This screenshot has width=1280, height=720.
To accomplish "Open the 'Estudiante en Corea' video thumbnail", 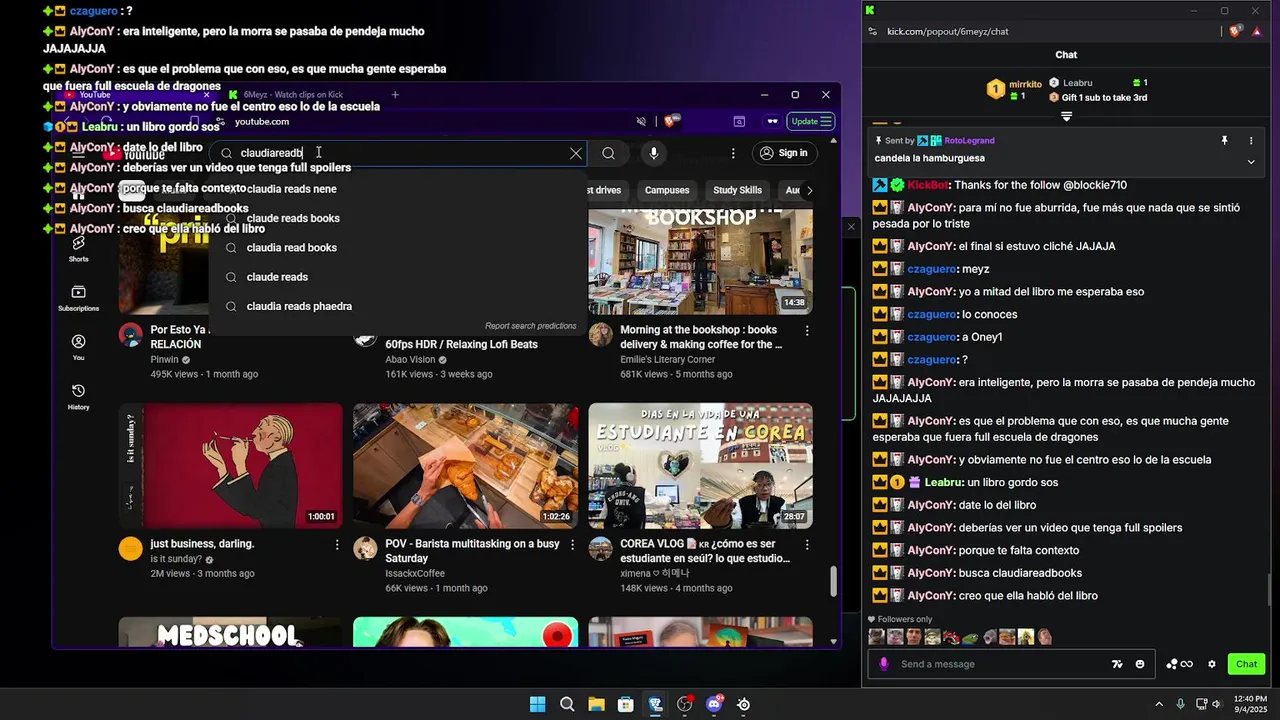I will pos(700,466).
